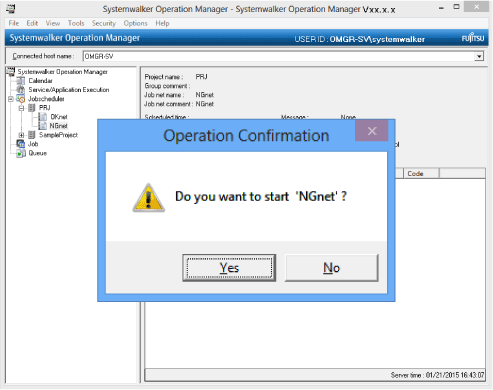Select Systemwalker Operation Manager root label
The width and height of the screenshot is (493, 390).
click(62, 72)
